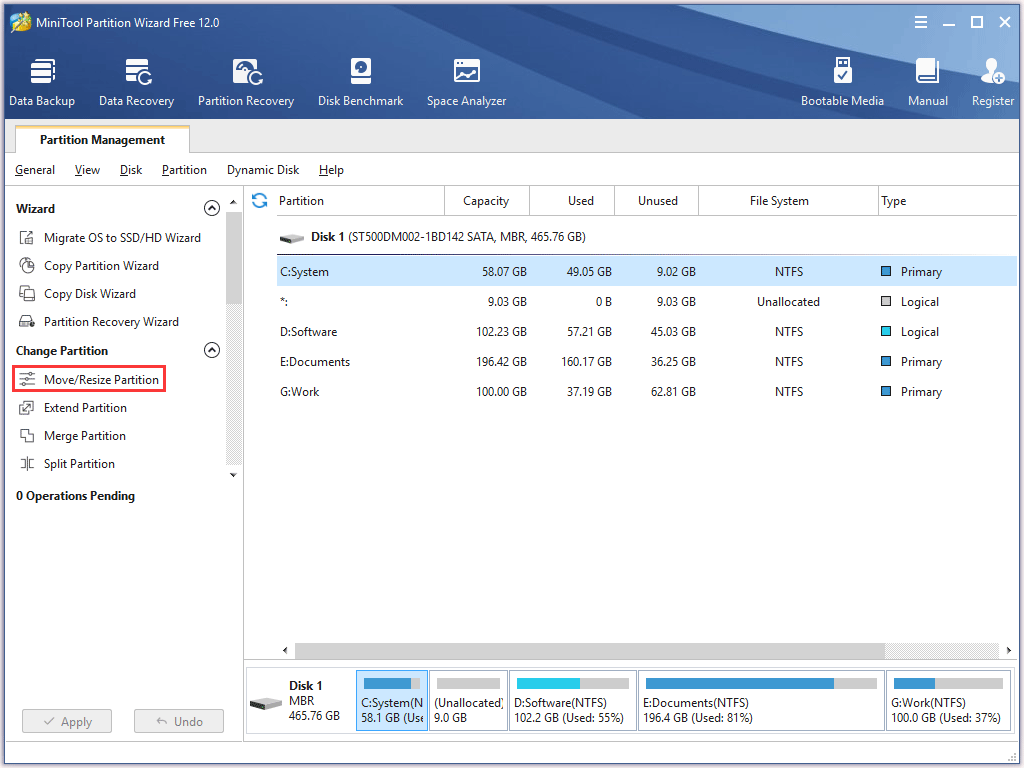Click the horizontal scrollbar left arrow

[285, 650]
